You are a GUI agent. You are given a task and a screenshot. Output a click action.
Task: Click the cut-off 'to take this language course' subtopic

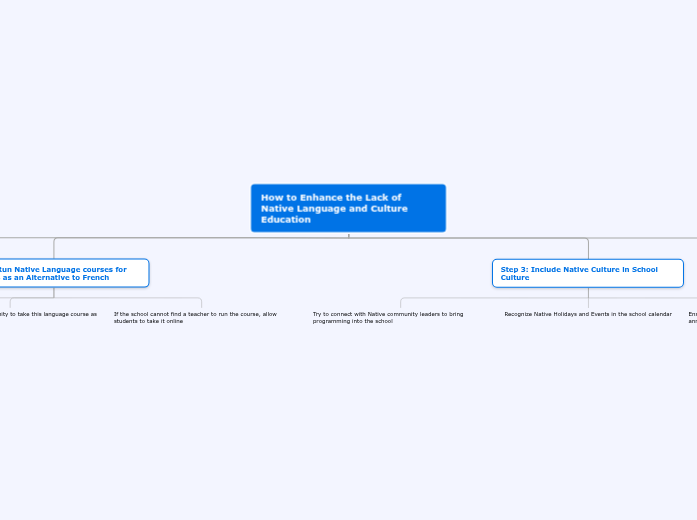point(48,314)
